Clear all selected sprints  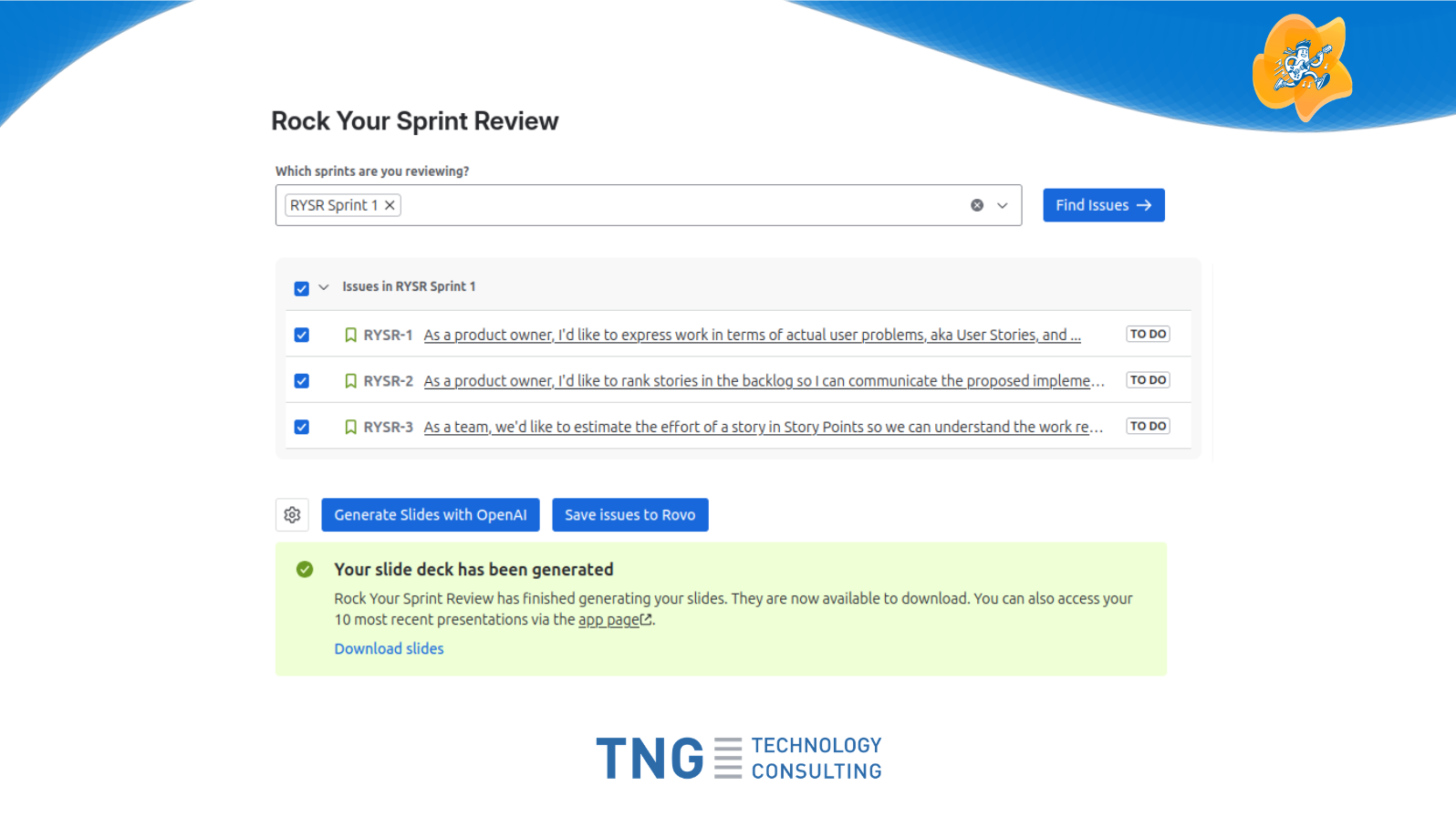point(977,205)
